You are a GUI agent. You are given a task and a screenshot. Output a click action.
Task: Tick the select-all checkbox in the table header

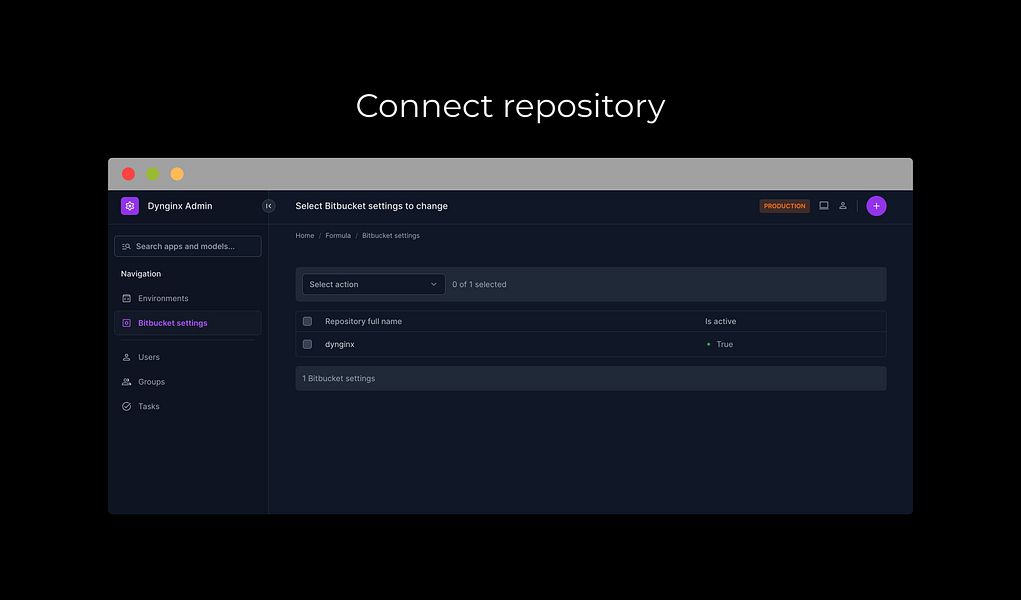(307, 321)
